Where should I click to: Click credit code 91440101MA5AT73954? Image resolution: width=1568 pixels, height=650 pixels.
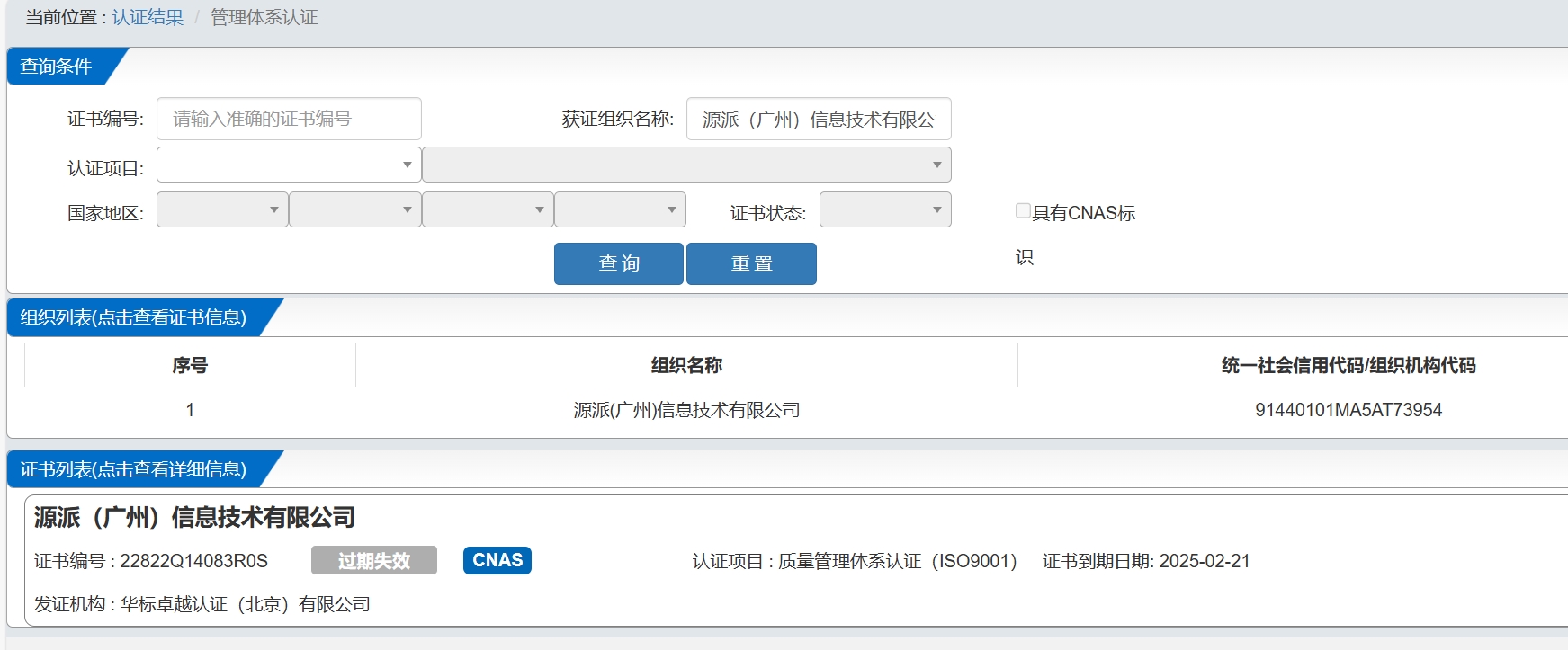coord(1348,410)
